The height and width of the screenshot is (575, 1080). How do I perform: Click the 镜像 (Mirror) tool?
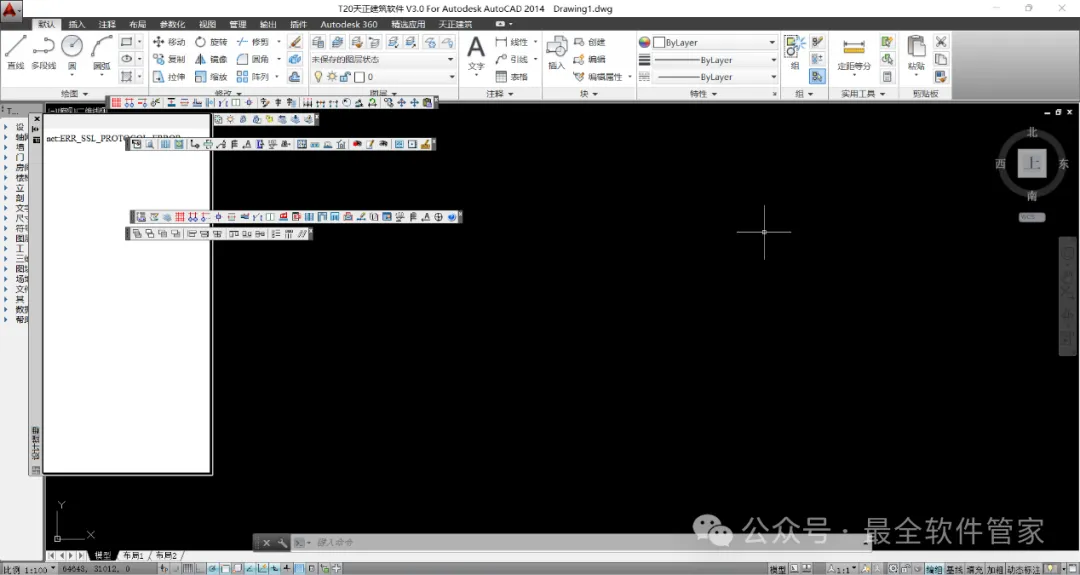coord(211,59)
